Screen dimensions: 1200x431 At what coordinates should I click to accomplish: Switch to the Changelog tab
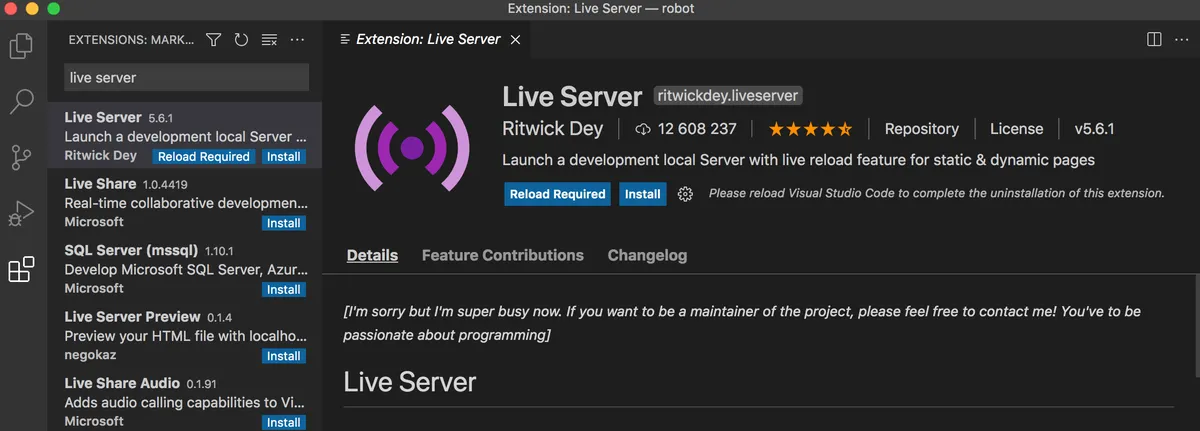[647, 255]
